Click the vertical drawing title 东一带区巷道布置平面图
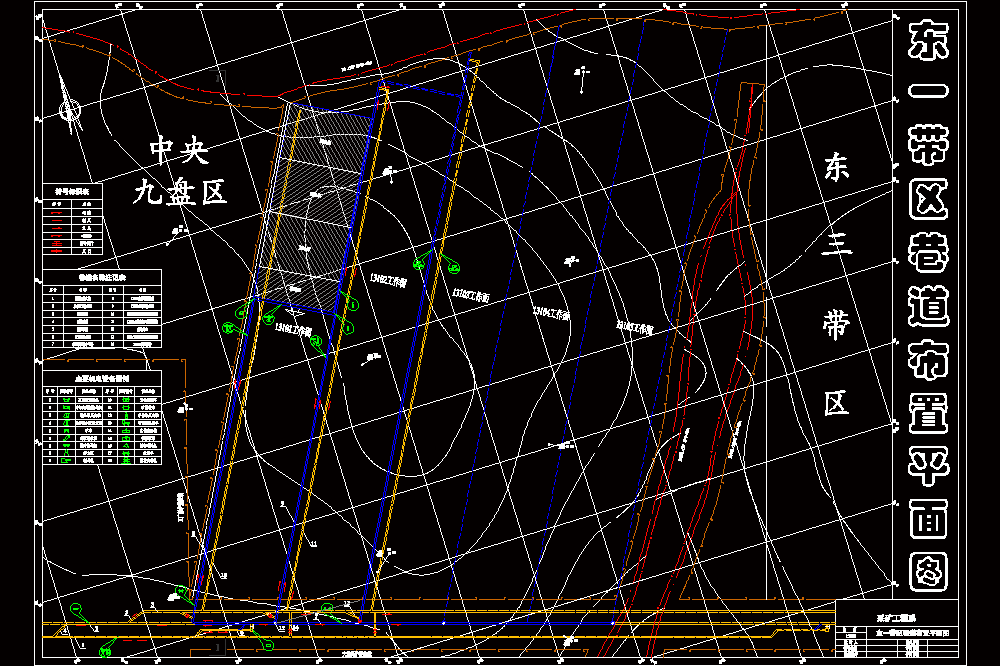 tap(929, 305)
